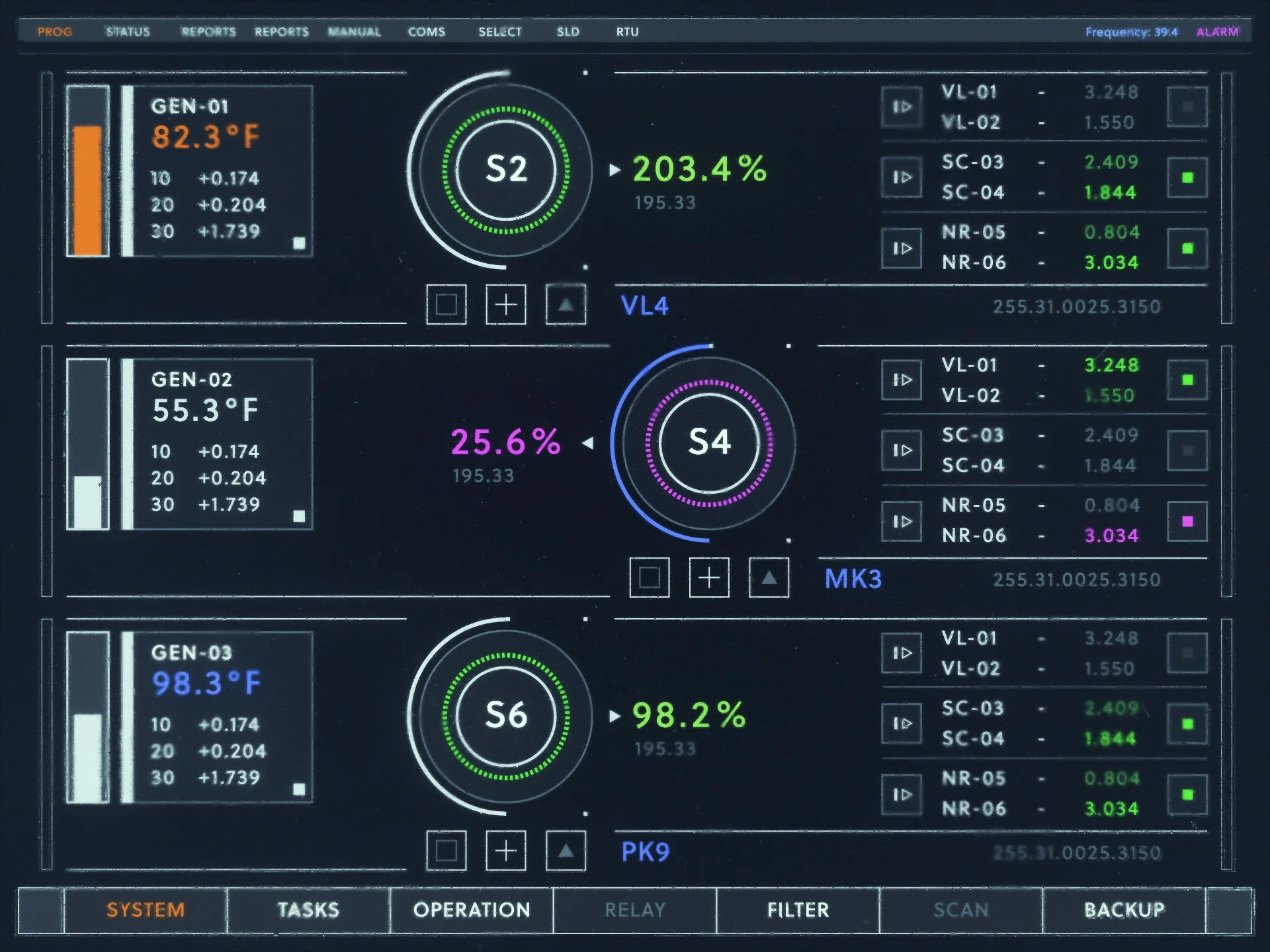Toggle magenta NR-05 indicator in MK3 panel
1270x952 pixels.
tap(1187, 521)
